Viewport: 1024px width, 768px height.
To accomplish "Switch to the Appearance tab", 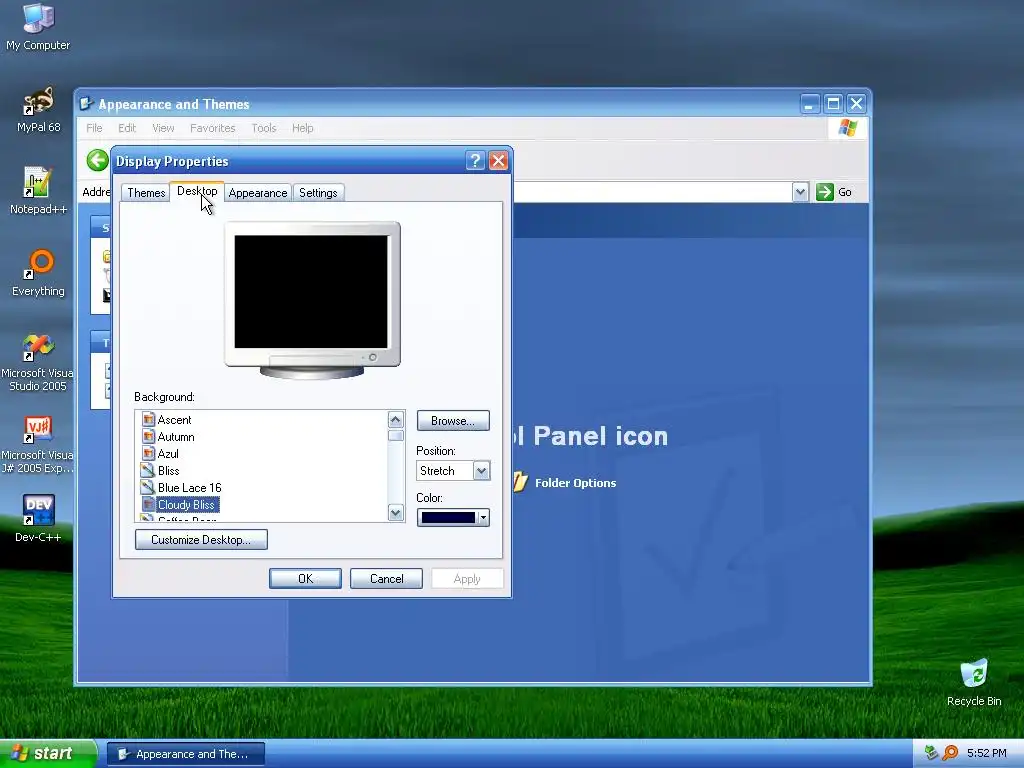I will coord(258,193).
